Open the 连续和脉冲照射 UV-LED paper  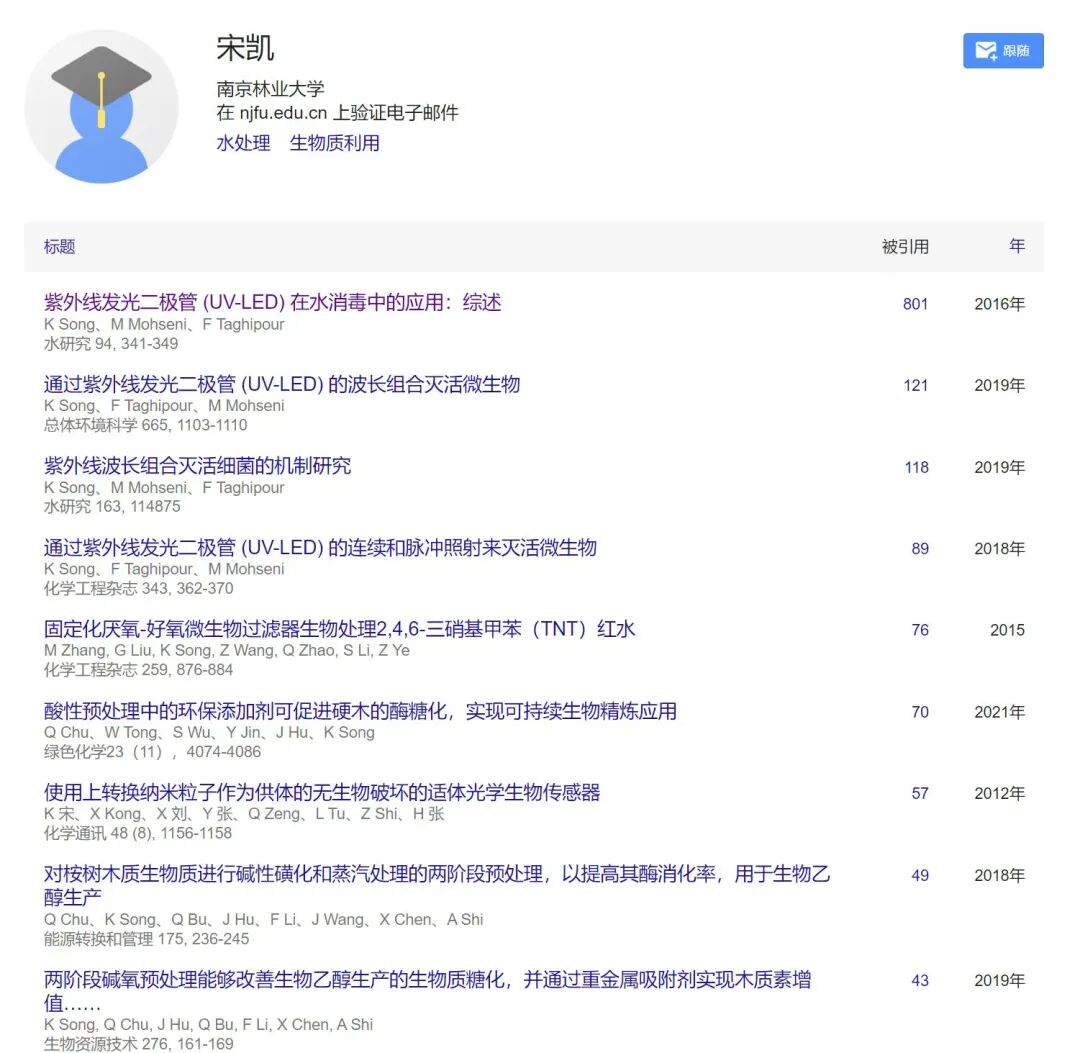pos(320,548)
